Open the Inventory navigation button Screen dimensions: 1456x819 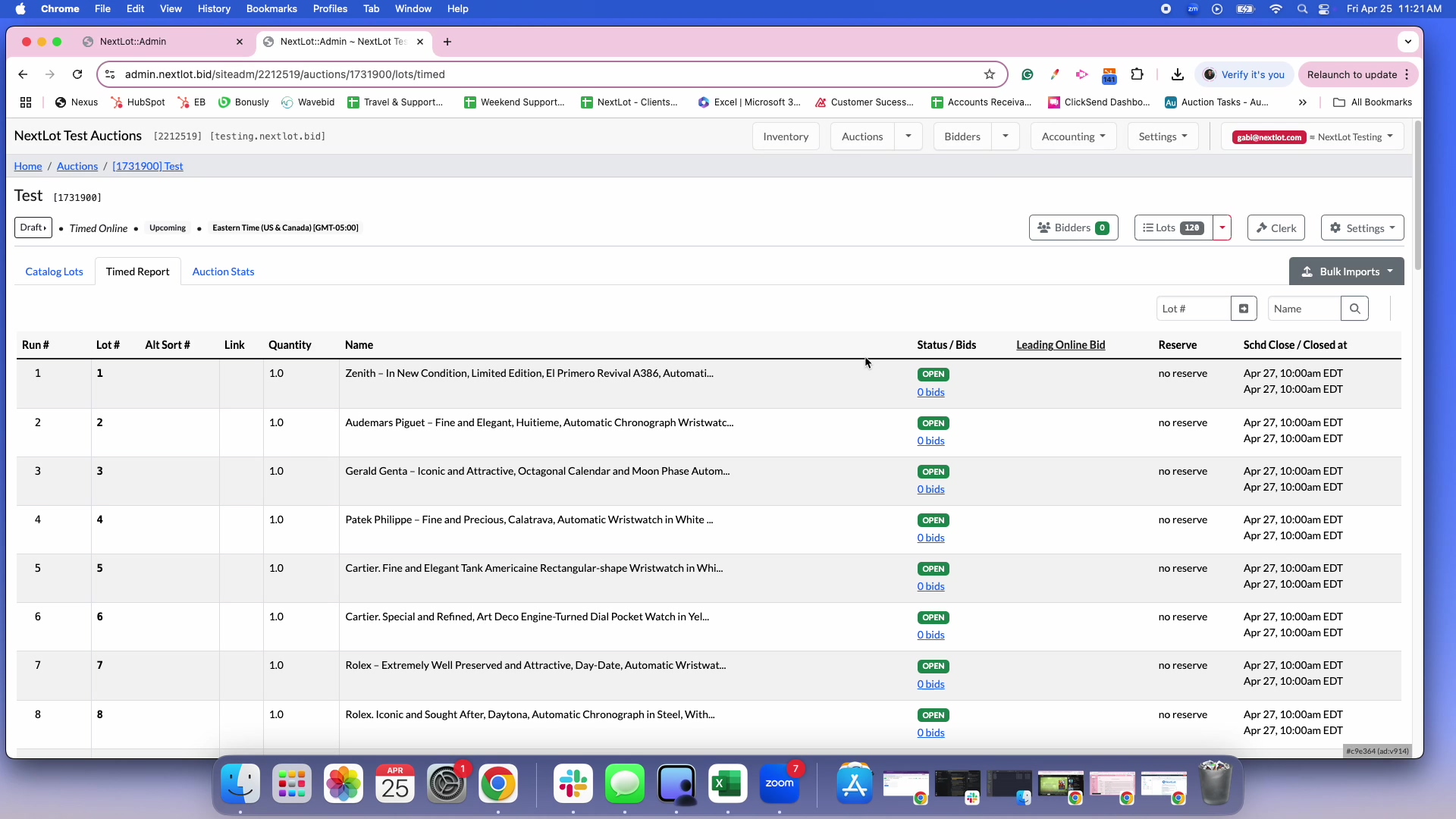click(x=786, y=136)
